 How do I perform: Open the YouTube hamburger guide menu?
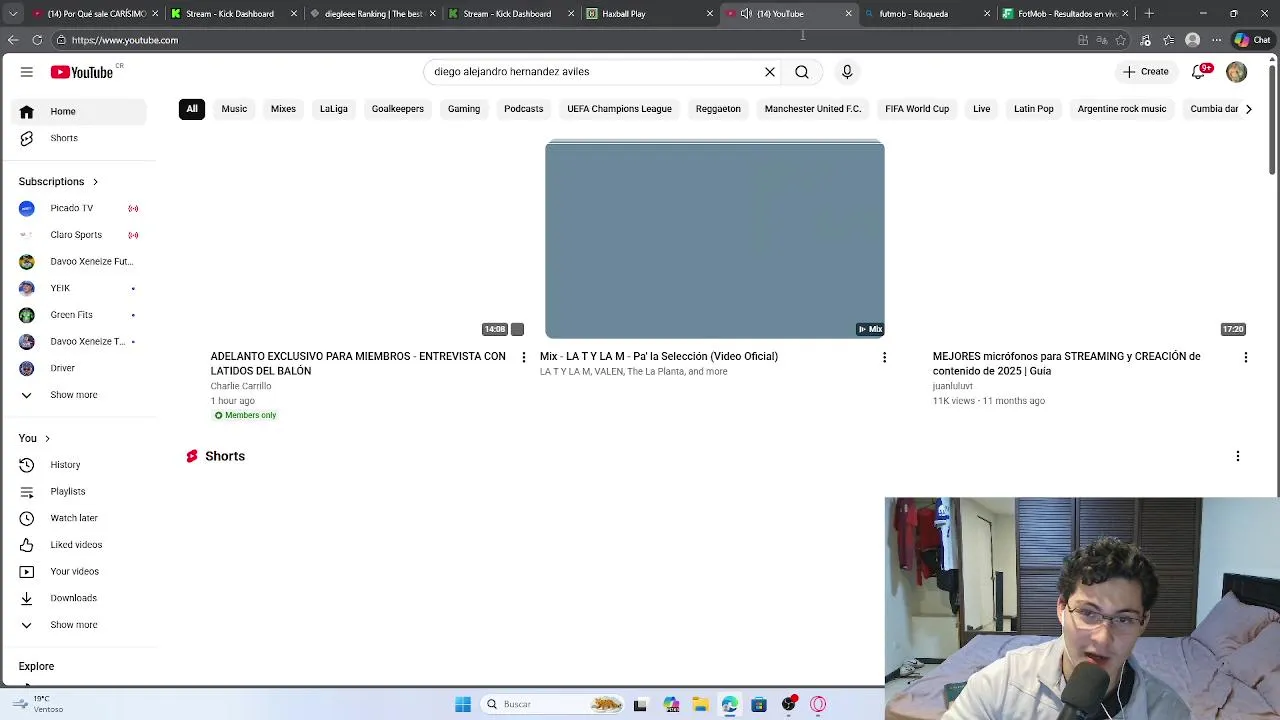point(27,72)
